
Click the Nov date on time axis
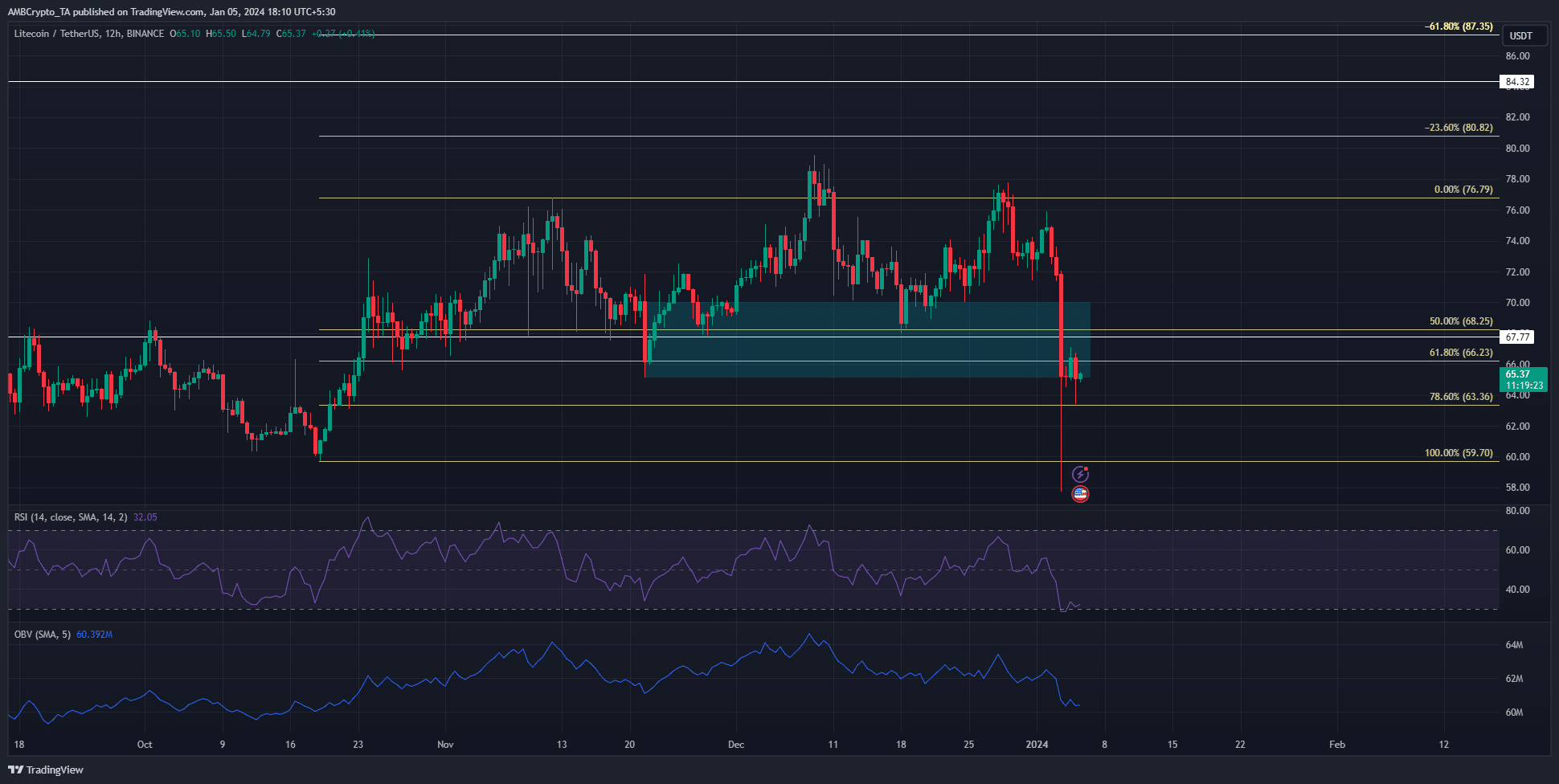(x=445, y=745)
